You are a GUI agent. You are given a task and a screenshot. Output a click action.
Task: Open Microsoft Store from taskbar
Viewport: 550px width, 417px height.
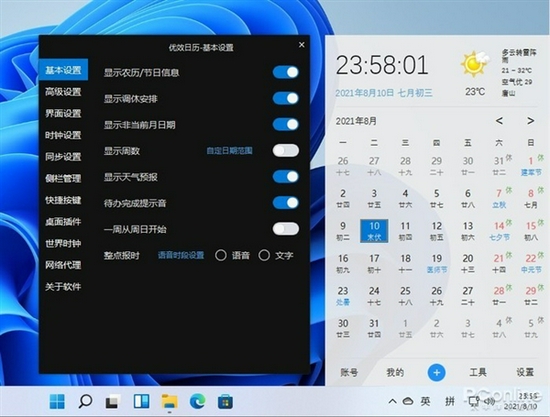tap(225, 402)
